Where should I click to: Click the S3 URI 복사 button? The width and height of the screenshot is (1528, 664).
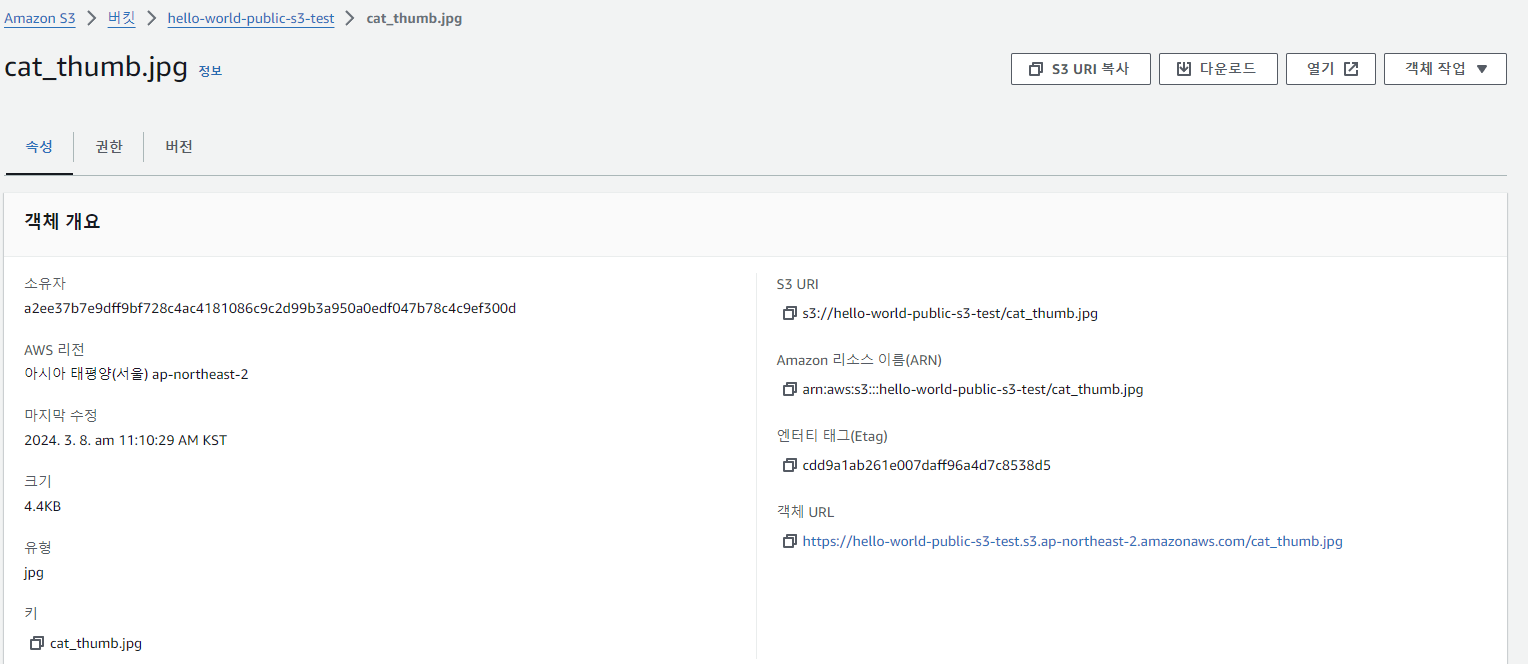(1081, 69)
